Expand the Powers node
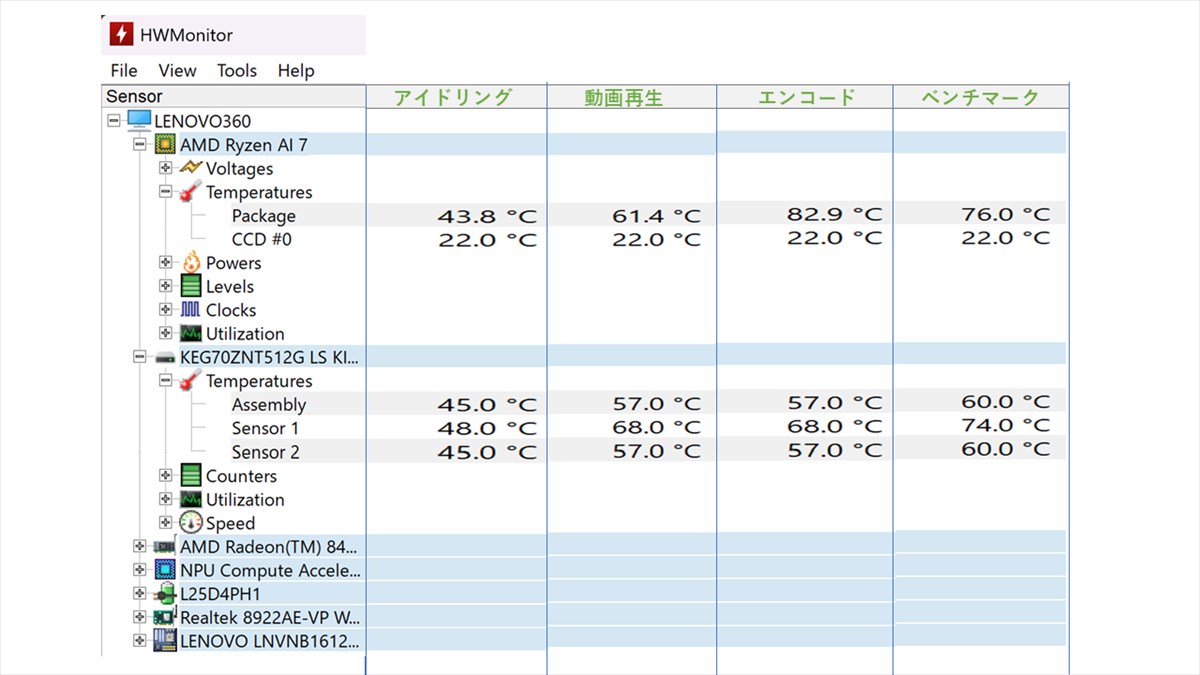The image size is (1200, 675). point(166,262)
